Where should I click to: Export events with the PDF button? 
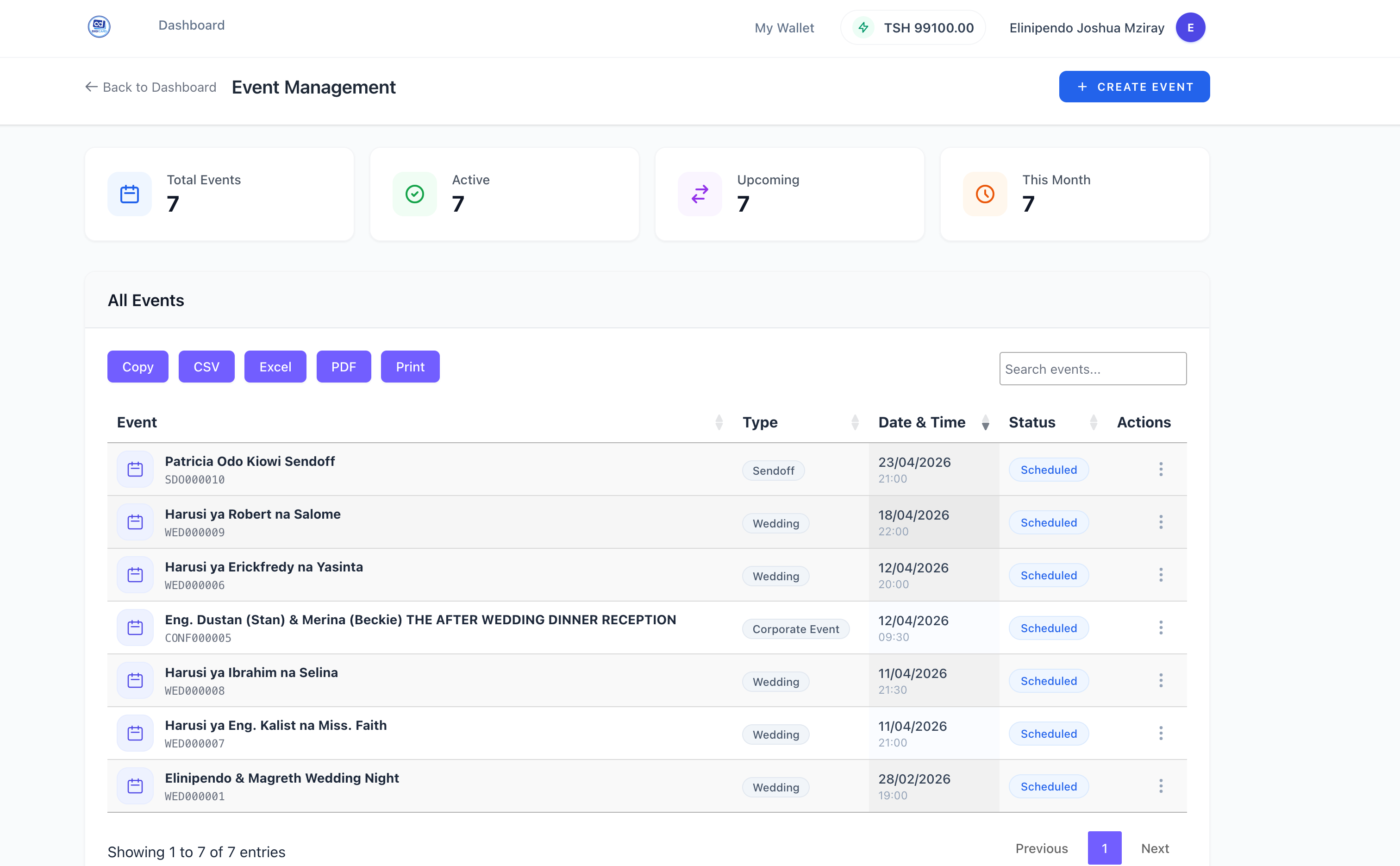[x=344, y=367]
